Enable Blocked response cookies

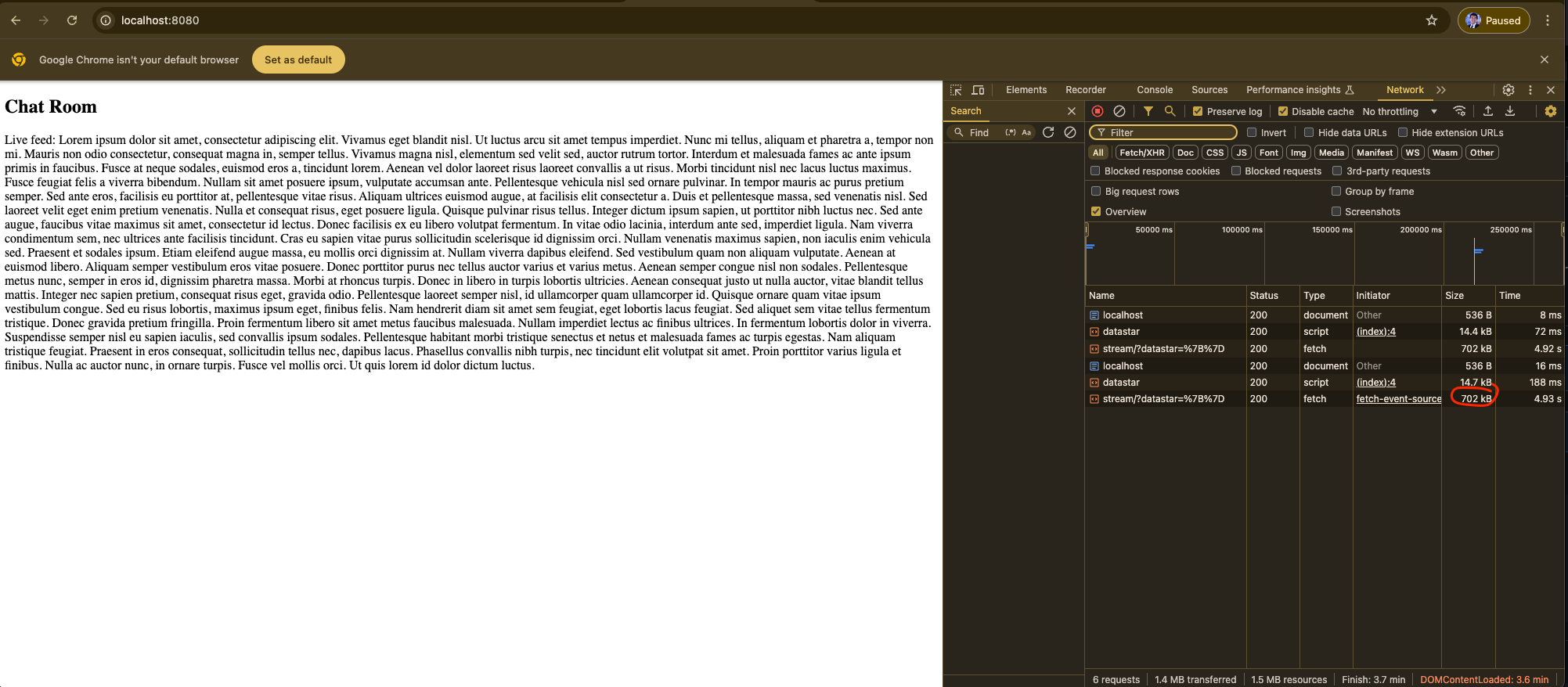1095,171
